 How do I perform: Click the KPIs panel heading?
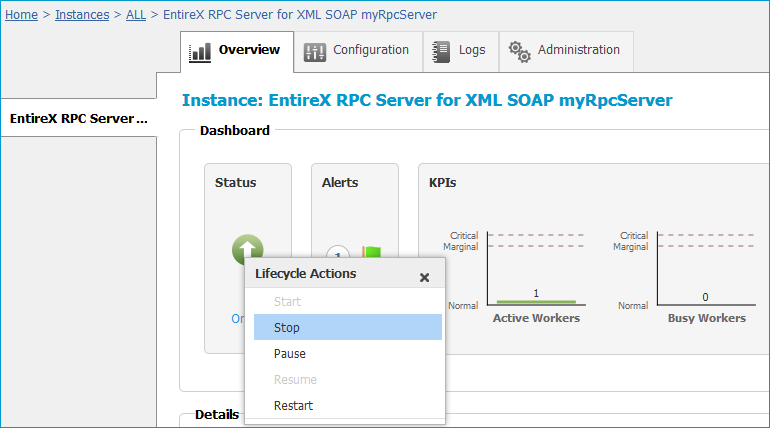tap(442, 183)
